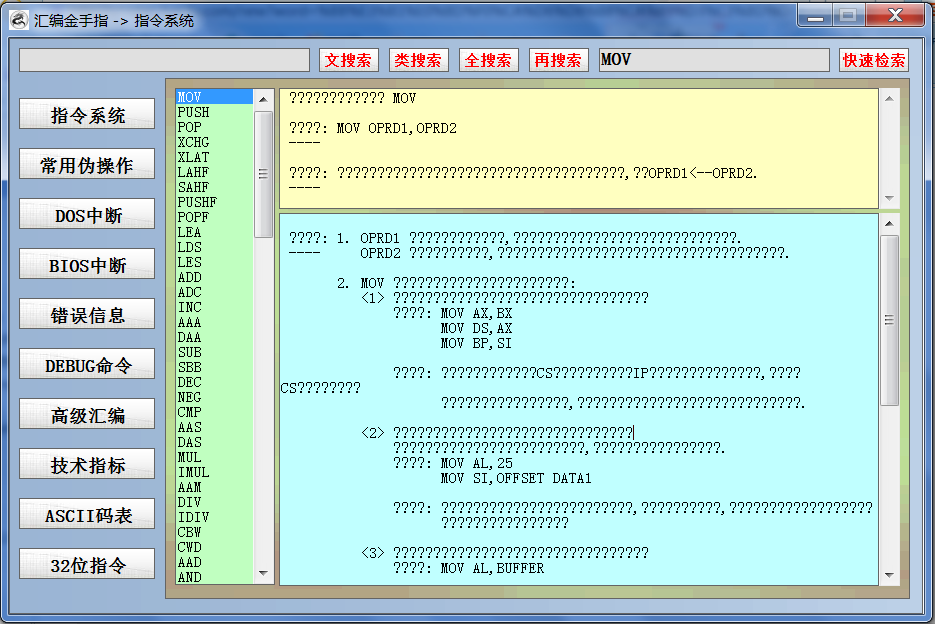Click cyan panel scrollbar down arrow
Image resolution: width=935 pixels, height=624 pixels.
(889, 575)
